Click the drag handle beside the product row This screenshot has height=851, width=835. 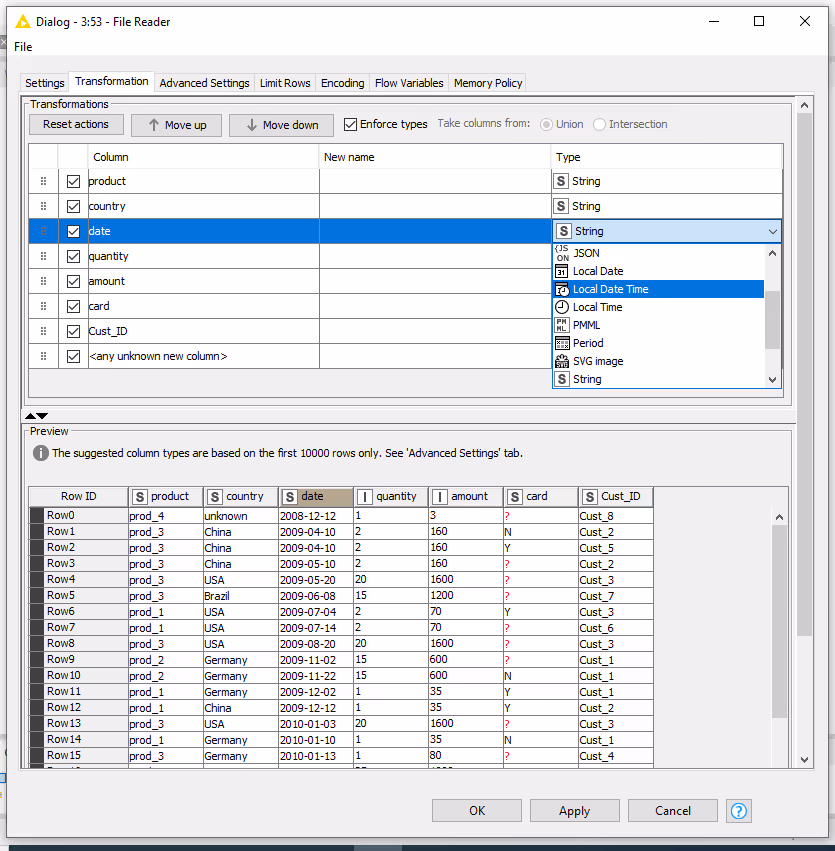(41, 181)
